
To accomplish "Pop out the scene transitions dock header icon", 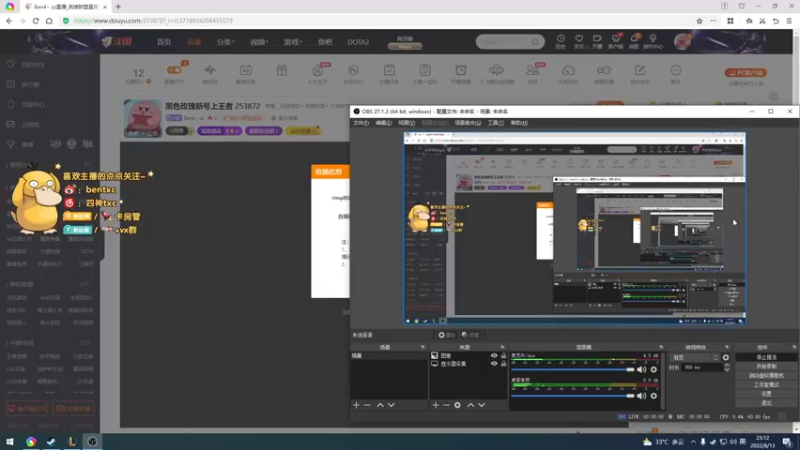I will (727, 347).
